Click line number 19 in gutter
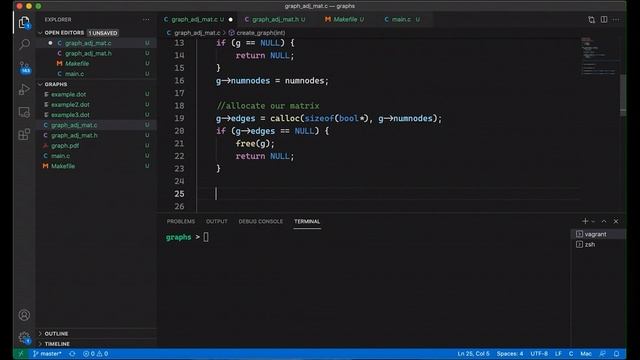The image size is (640, 360). click(x=179, y=118)
